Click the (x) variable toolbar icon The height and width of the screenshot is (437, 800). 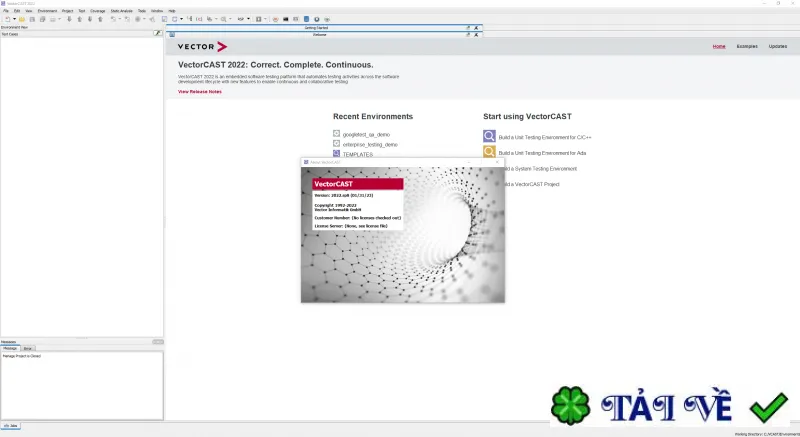199,19
